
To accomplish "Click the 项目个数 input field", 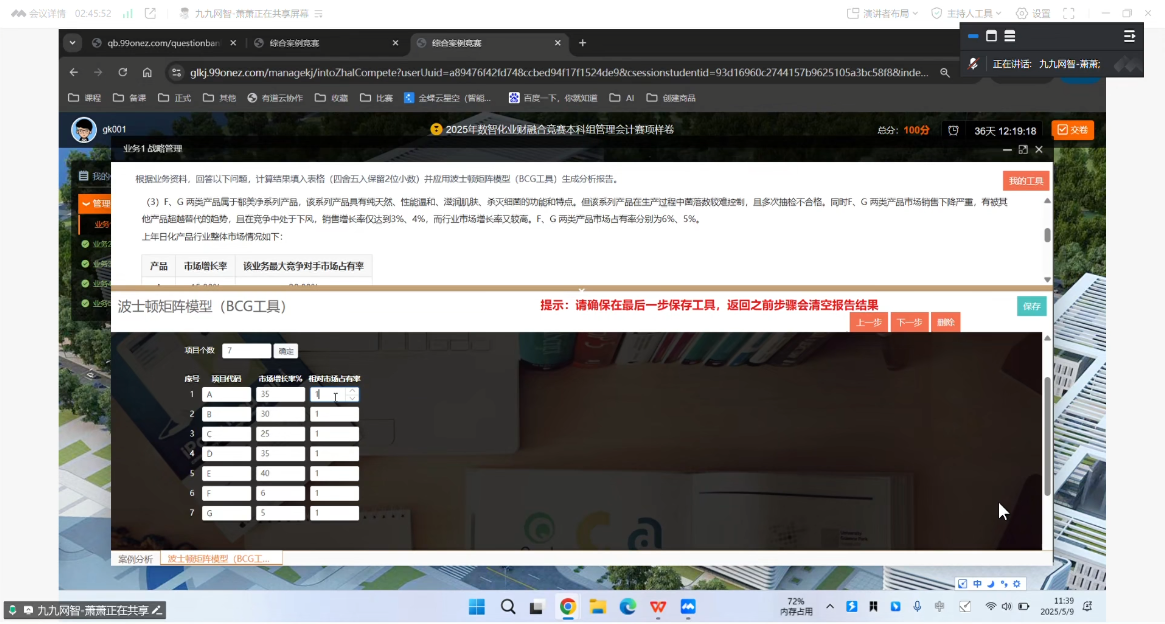I will (x=246, y=351).
